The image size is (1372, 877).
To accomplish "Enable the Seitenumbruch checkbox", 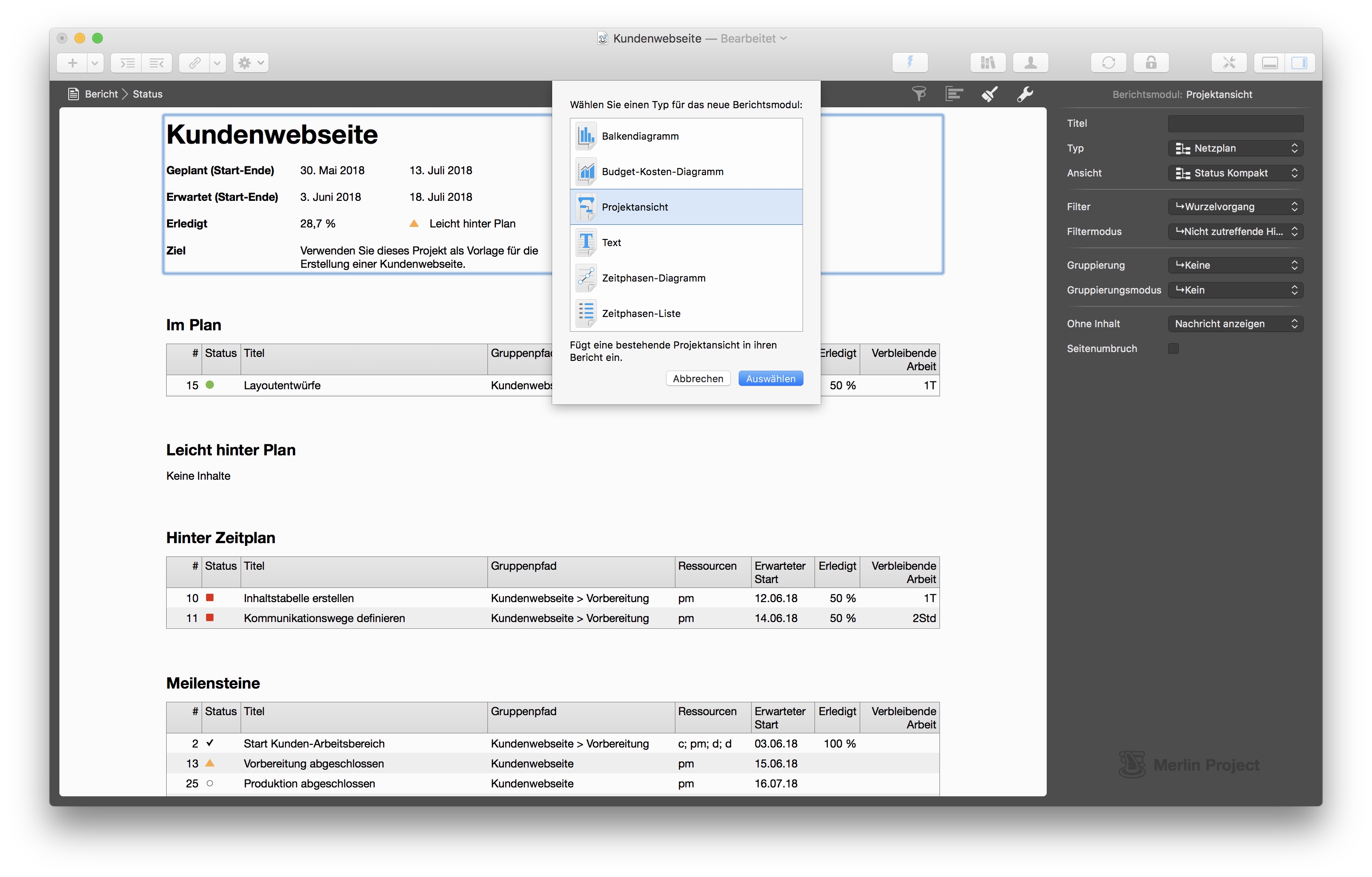I will pyautogui.click(x=1173, y=348).
